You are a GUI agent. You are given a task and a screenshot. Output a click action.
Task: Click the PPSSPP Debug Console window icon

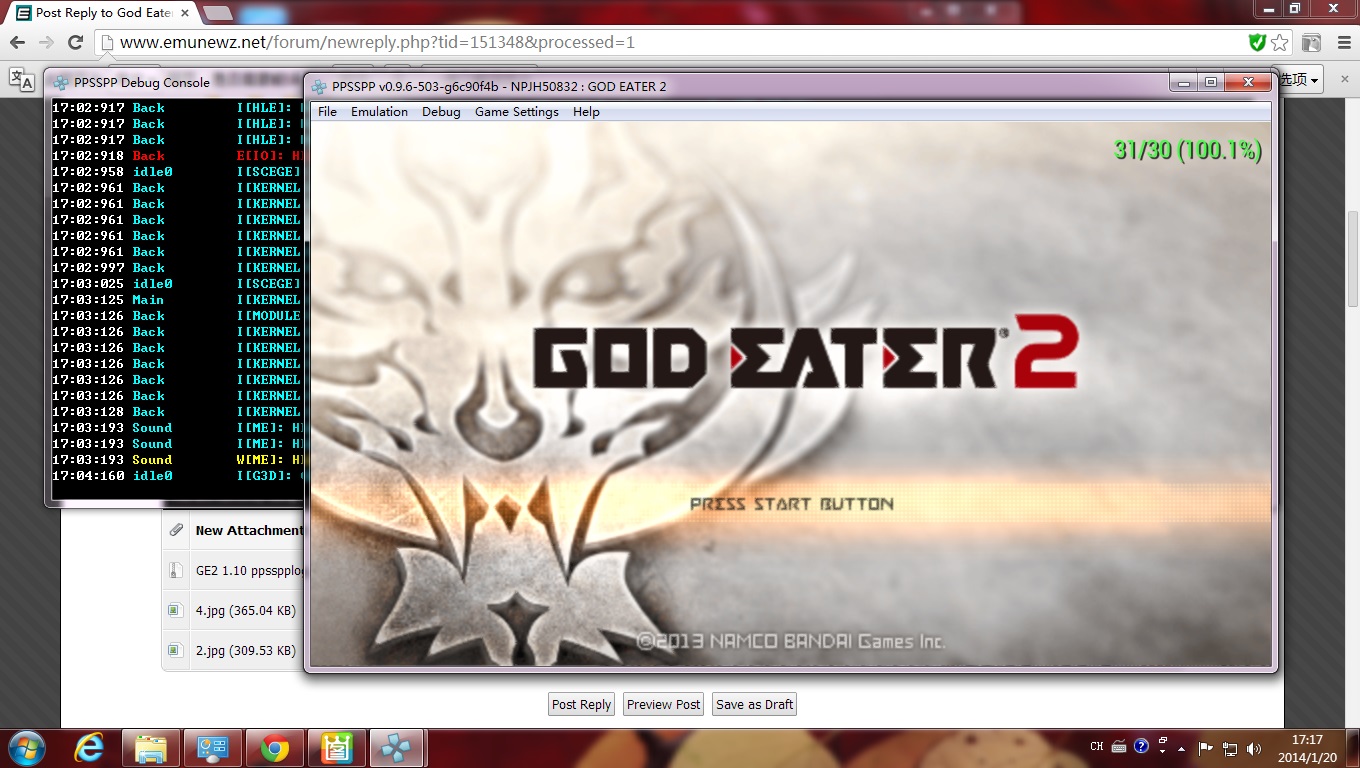[x=61, y=83]
